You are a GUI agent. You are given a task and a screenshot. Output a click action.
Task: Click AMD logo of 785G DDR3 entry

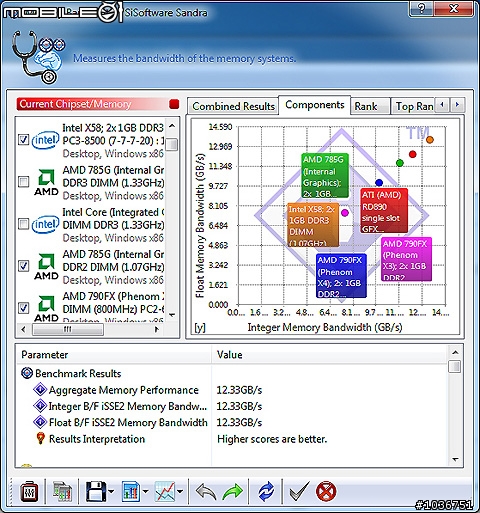pyautogui.click(x=46, y=182)
